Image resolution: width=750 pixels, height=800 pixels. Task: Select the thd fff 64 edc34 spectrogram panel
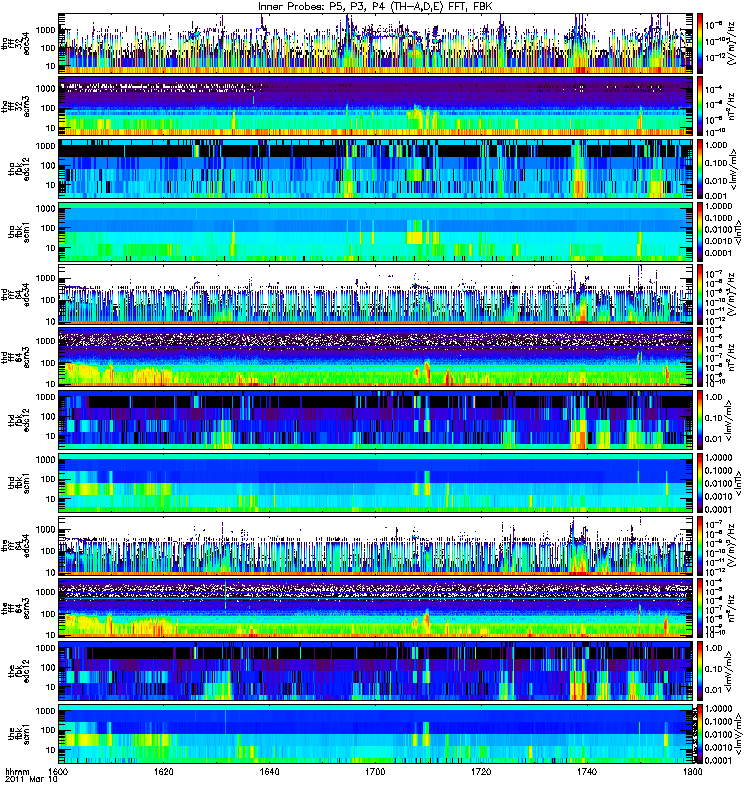376,294
